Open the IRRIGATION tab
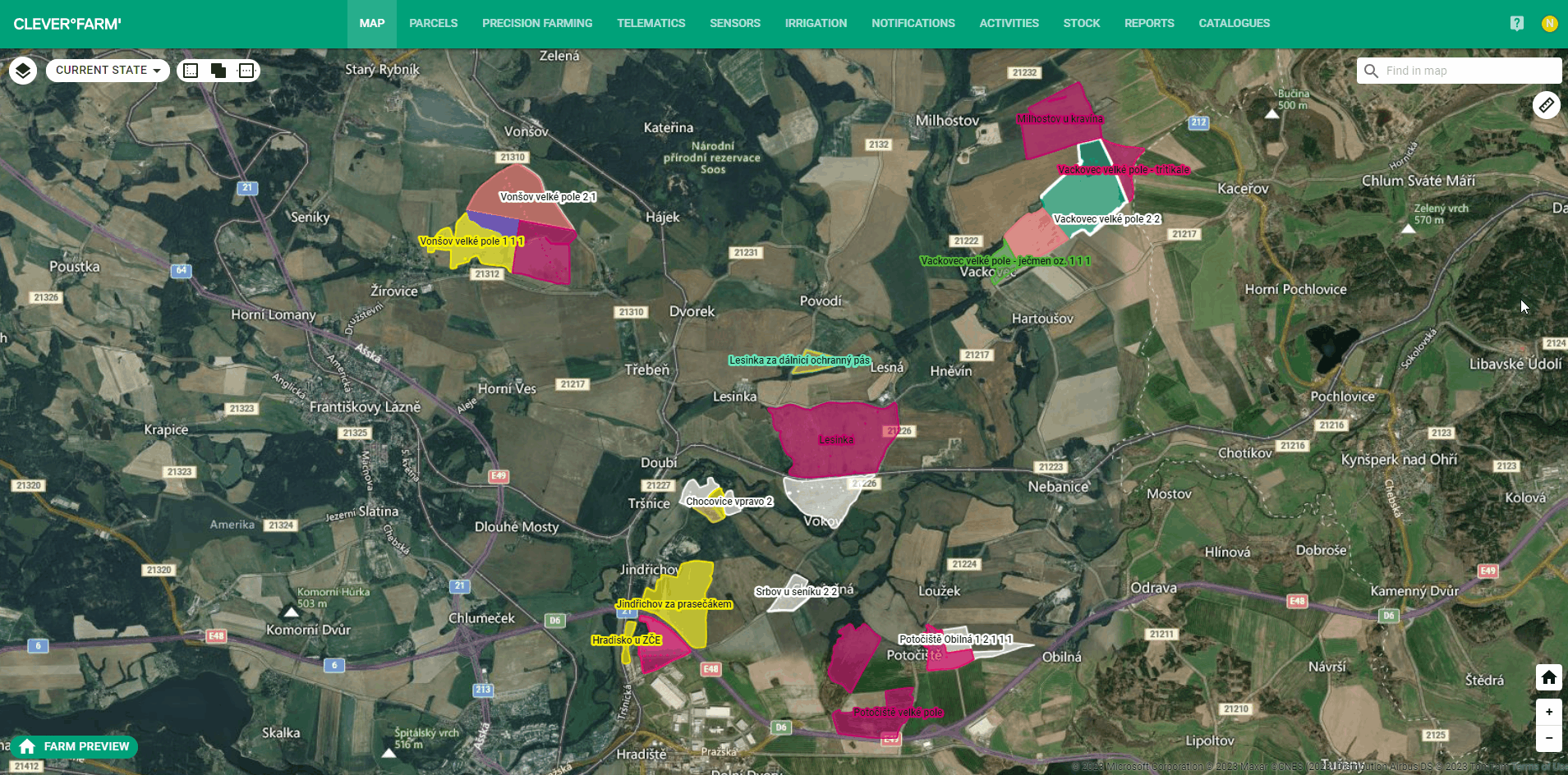 (x=816, y=24)
